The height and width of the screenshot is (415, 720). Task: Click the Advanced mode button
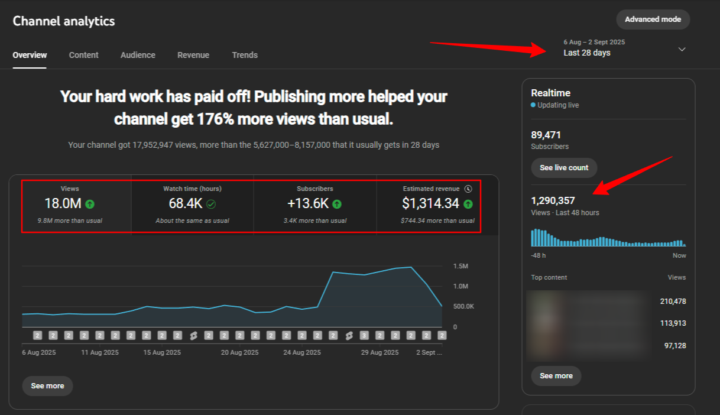(x=652, y=19)
